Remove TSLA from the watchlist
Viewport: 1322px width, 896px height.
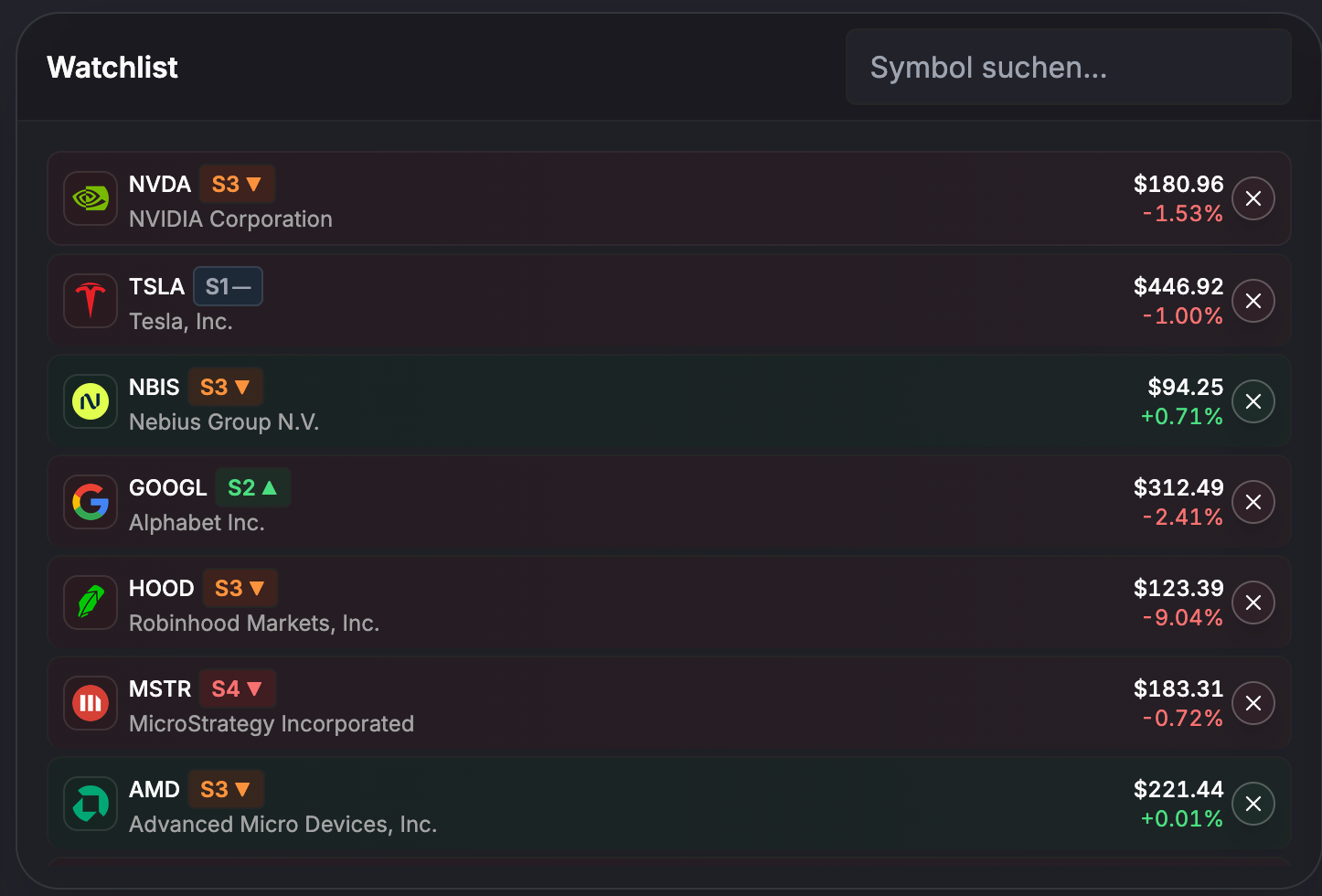pyautogui.click(x=1253, y=301)
